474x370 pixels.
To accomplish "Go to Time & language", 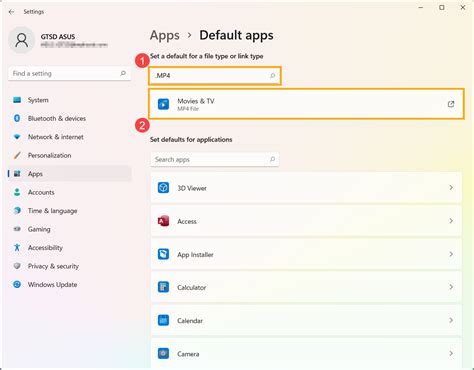I will pos(70,211).
